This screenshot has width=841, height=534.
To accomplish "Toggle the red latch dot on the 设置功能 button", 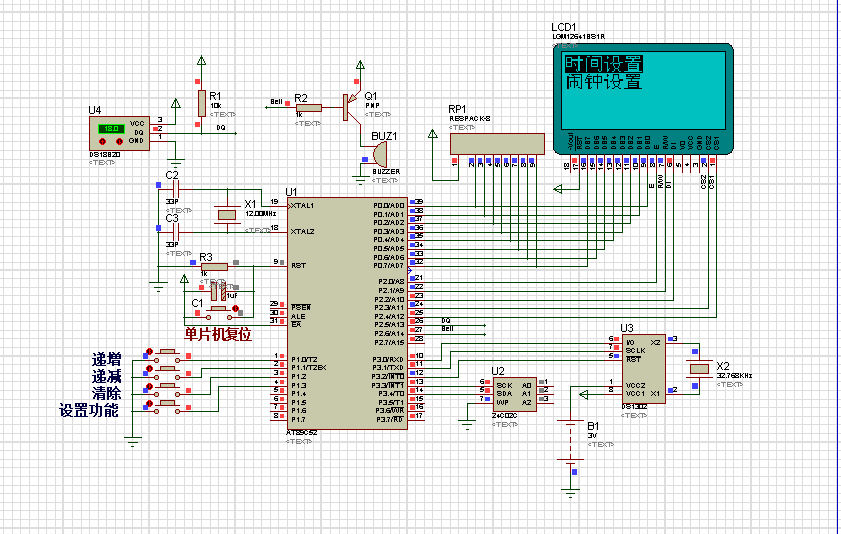I will [x=150, y=403].
